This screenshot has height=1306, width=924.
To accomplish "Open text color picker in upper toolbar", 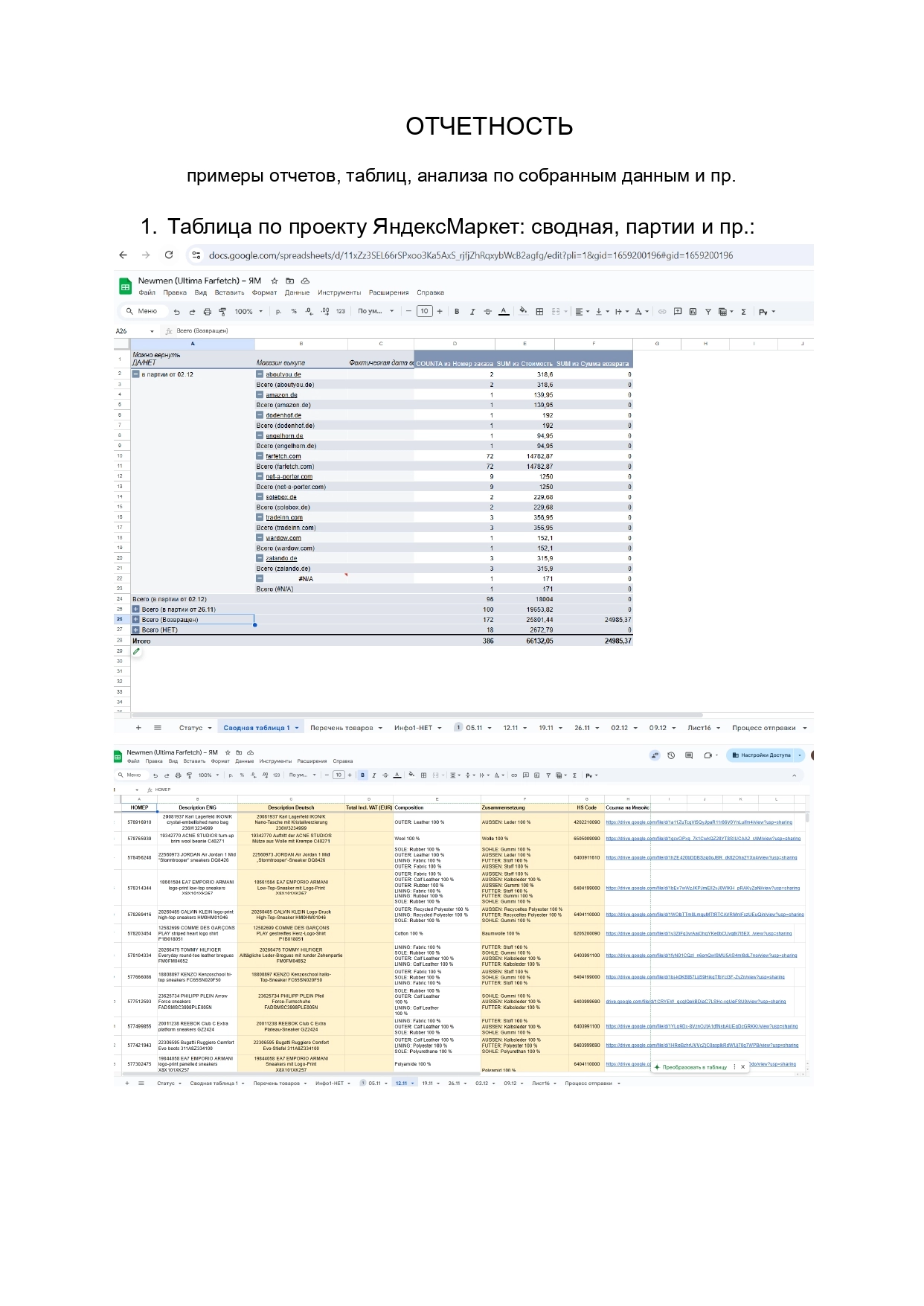I will (504, 312).
